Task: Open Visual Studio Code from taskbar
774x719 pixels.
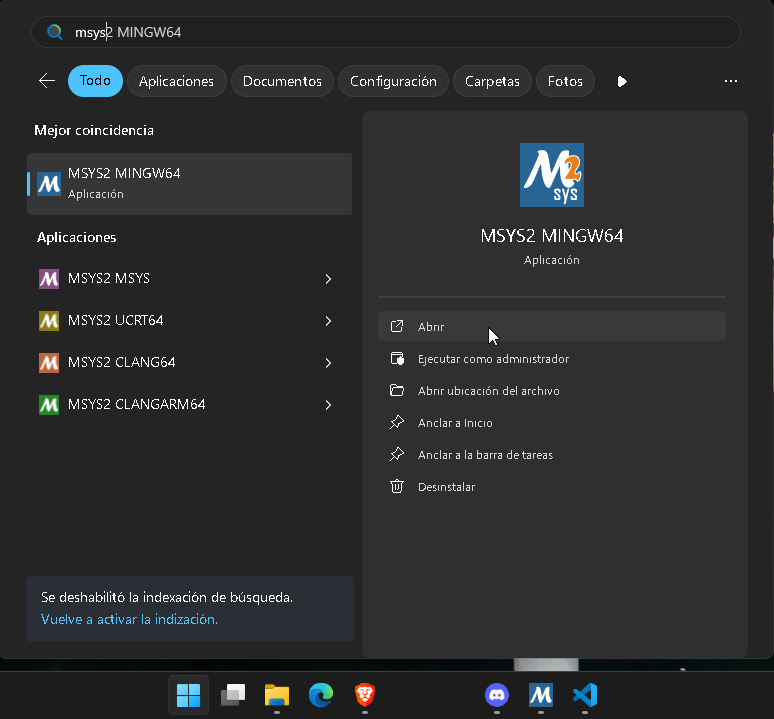Action: pyautogui.click(x=585, y=695)
